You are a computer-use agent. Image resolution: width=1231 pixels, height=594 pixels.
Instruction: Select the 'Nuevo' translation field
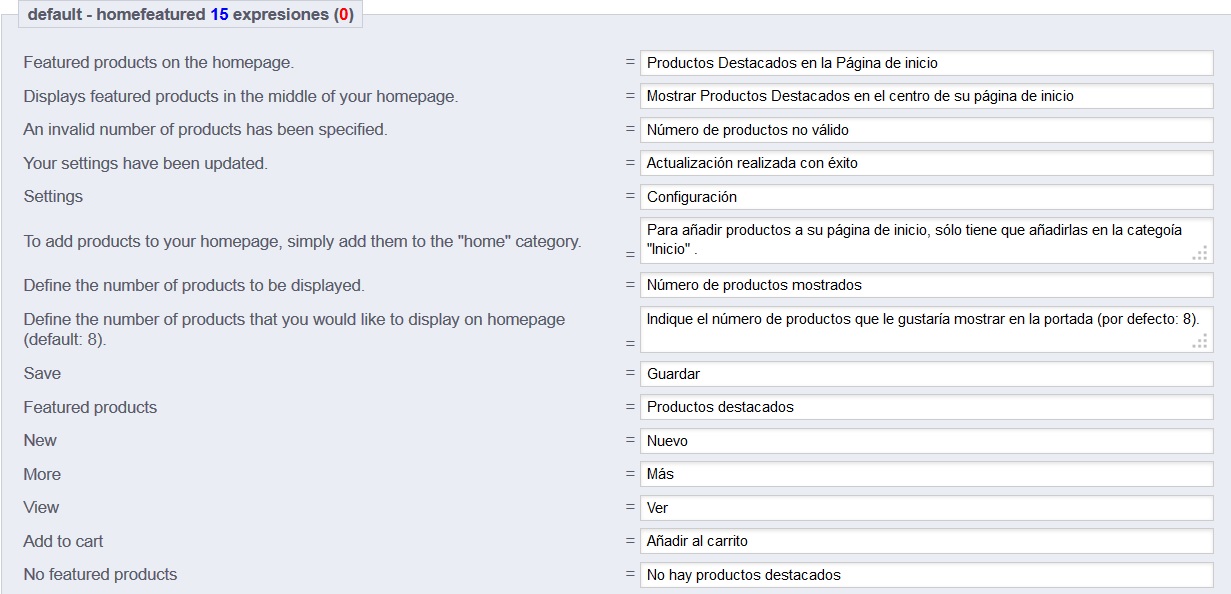point(926,441)
